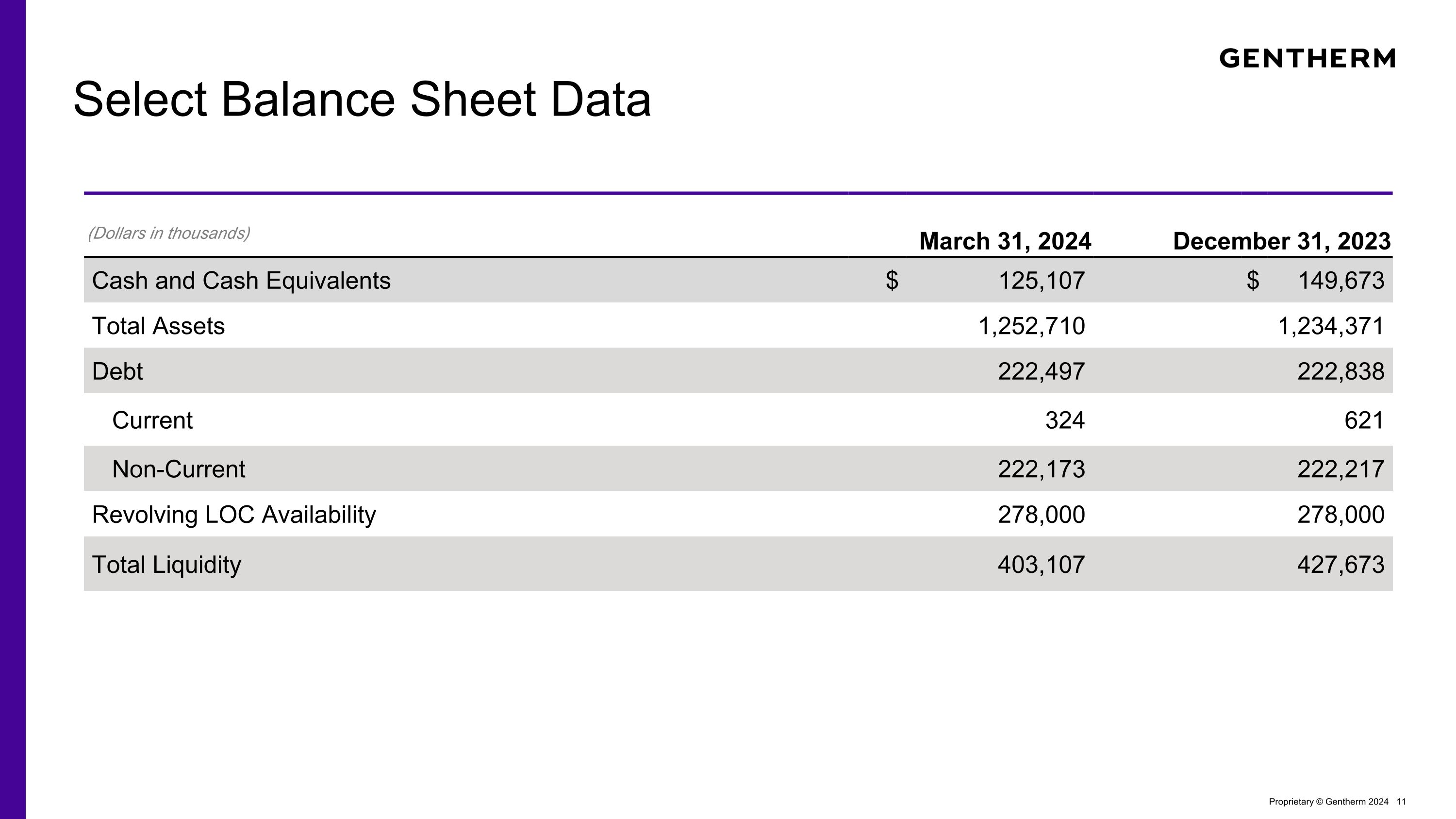
Task: Select the 324 current debt value
Action: (x=1065, y=420)
